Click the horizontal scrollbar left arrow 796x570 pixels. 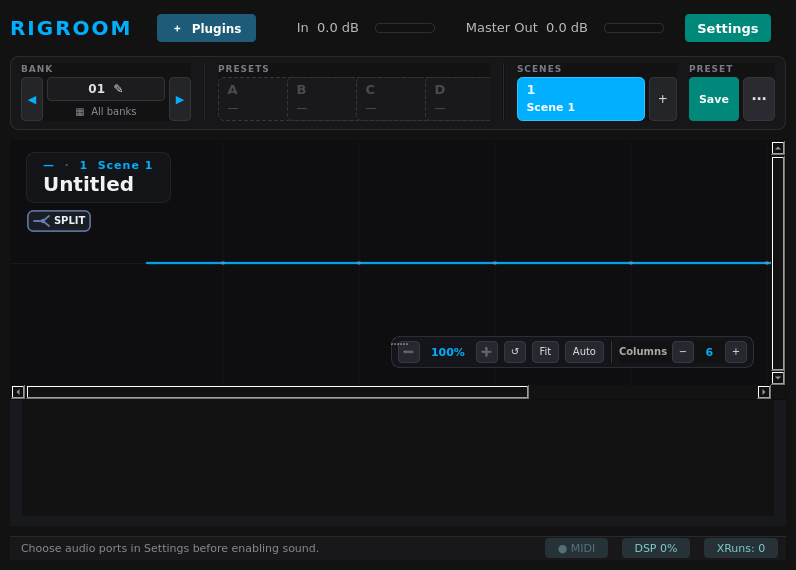point(18,392)
